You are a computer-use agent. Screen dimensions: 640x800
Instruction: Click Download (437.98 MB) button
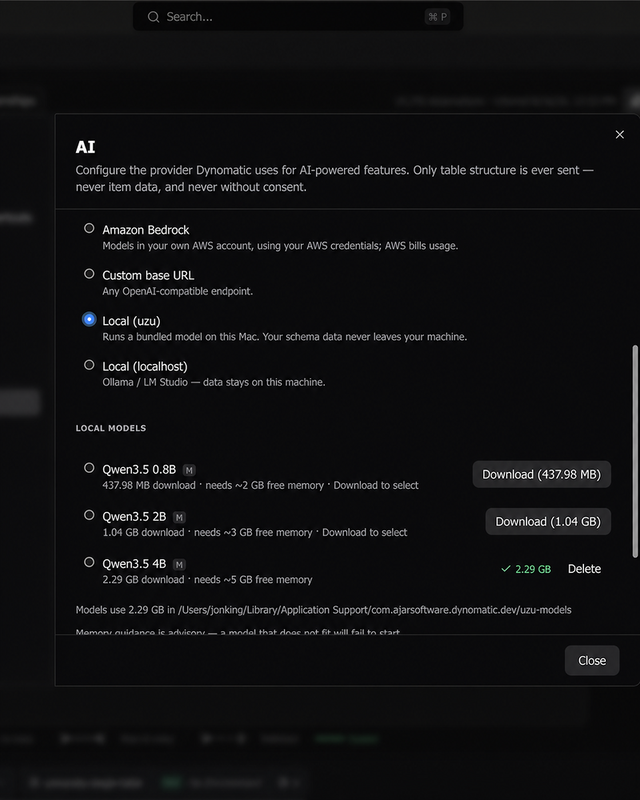(541, 474)
